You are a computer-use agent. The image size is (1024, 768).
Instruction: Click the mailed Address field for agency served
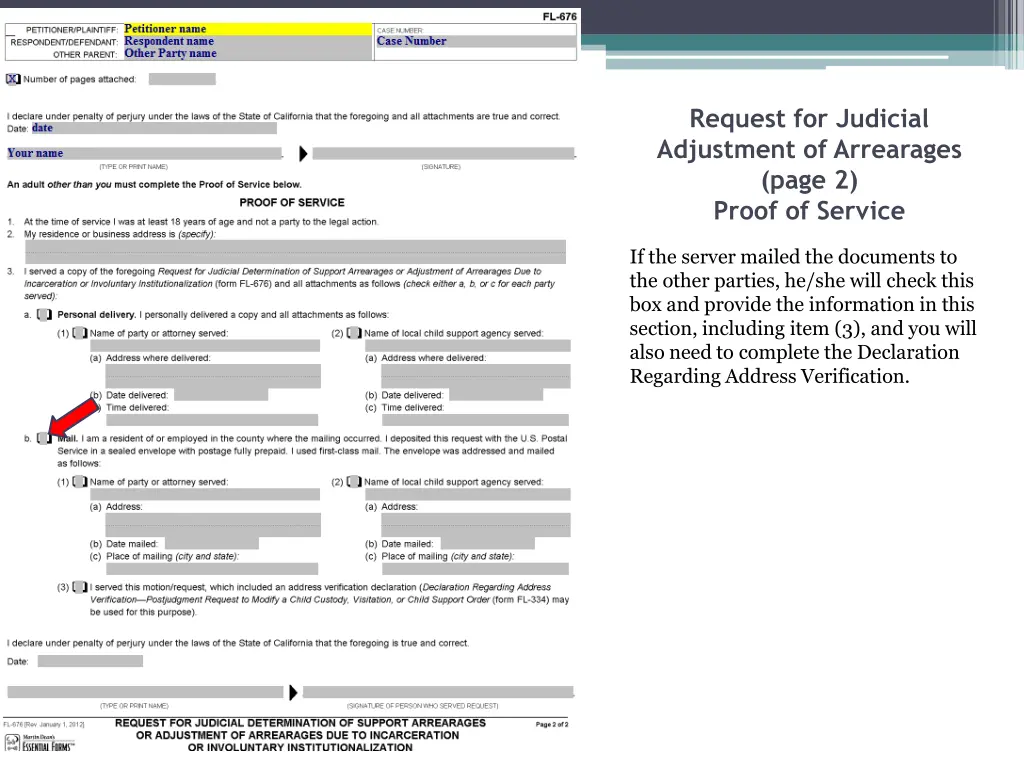475,525
